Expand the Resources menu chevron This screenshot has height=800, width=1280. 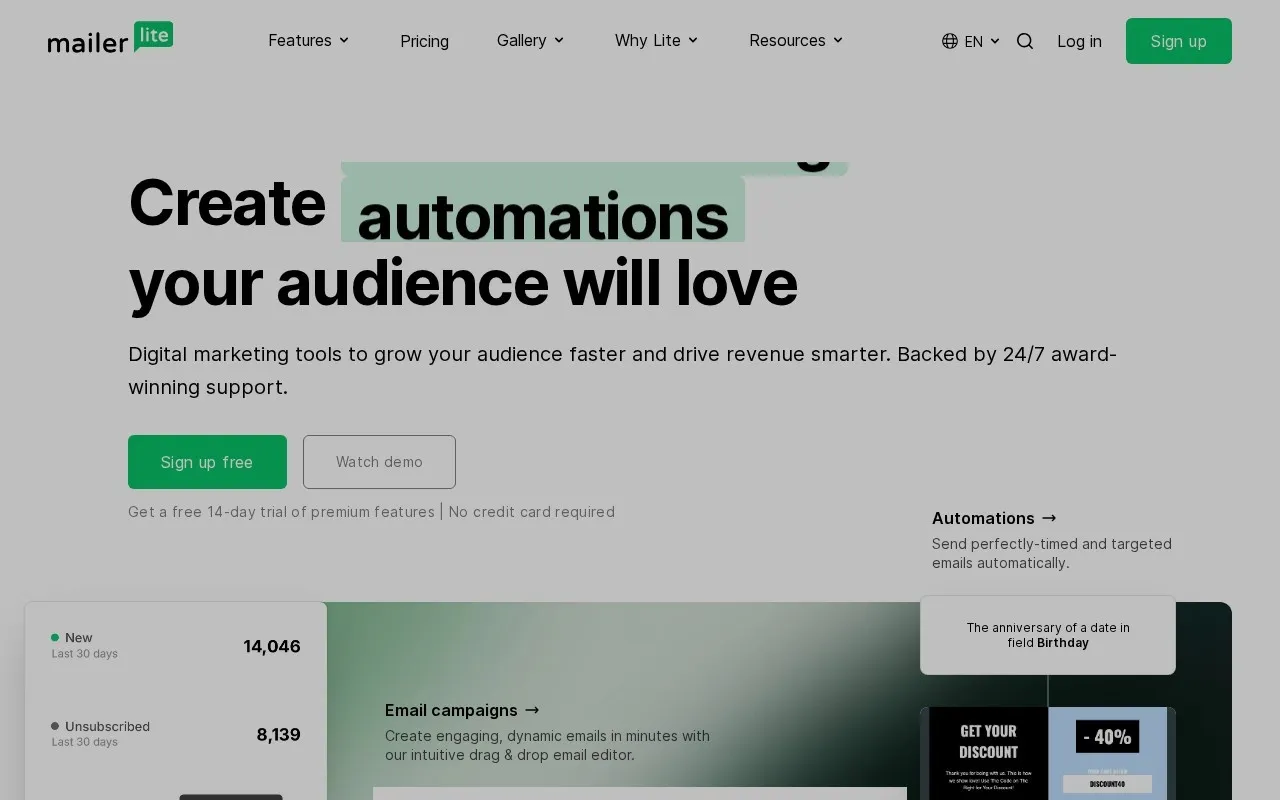pos(838,40)
